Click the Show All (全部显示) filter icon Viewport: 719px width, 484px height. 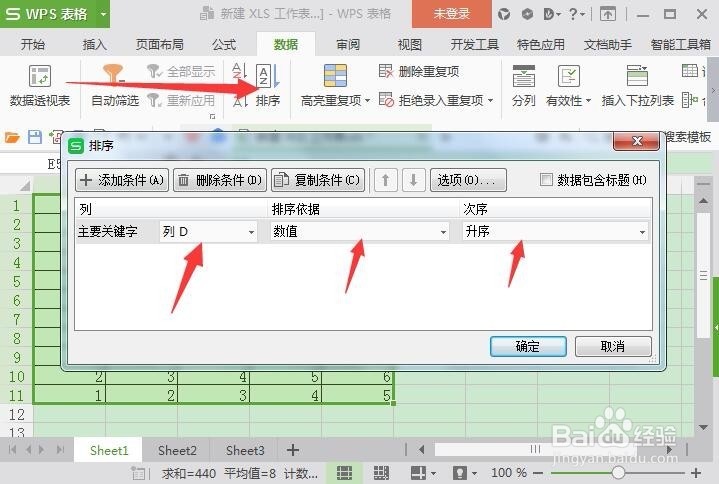tap(154, 71)
